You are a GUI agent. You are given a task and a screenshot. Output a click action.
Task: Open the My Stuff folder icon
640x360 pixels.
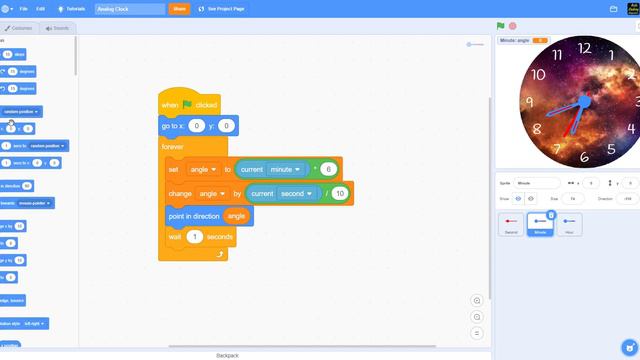613,9
